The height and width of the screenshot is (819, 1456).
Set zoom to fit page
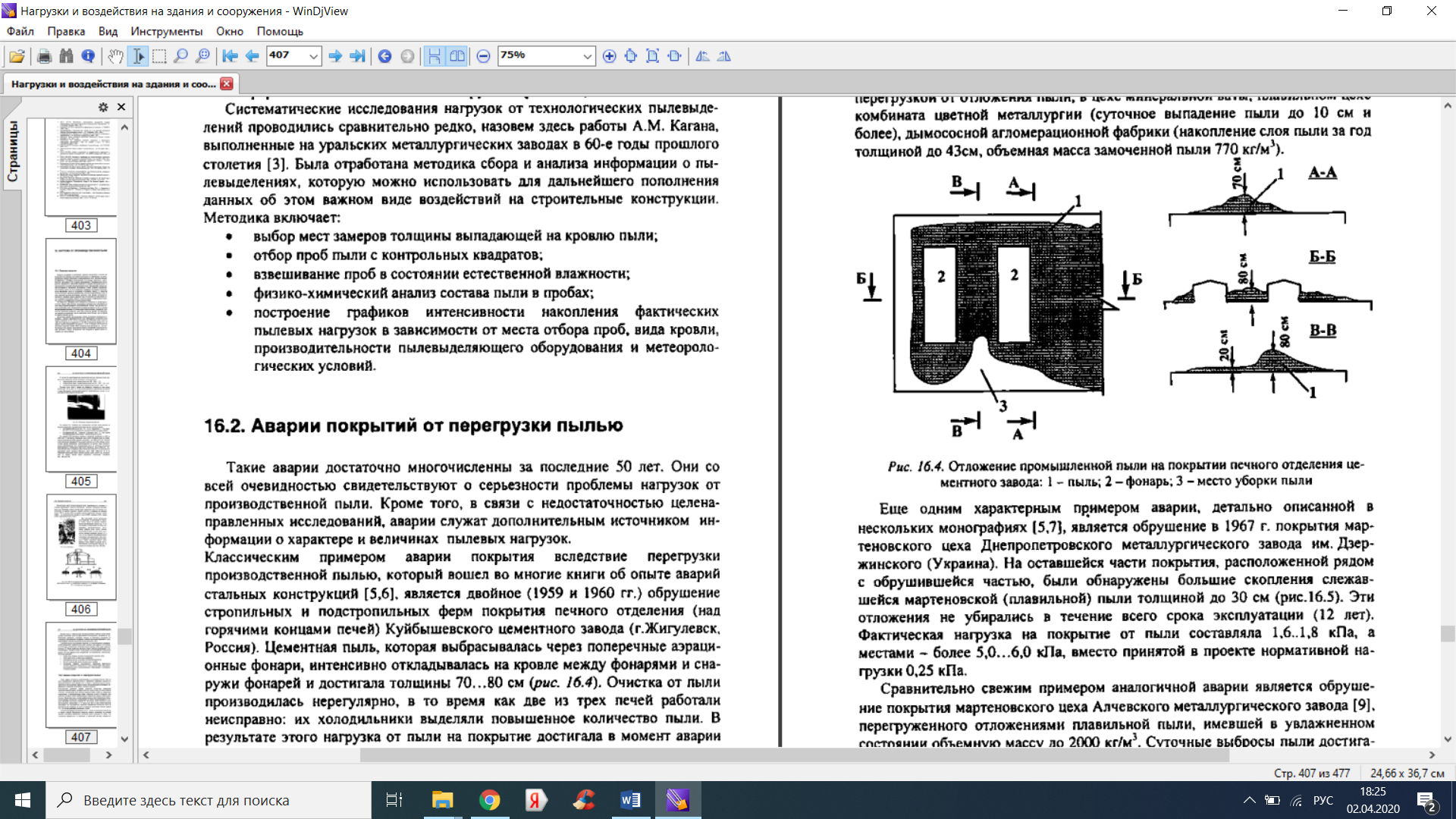tap(652, 56)
